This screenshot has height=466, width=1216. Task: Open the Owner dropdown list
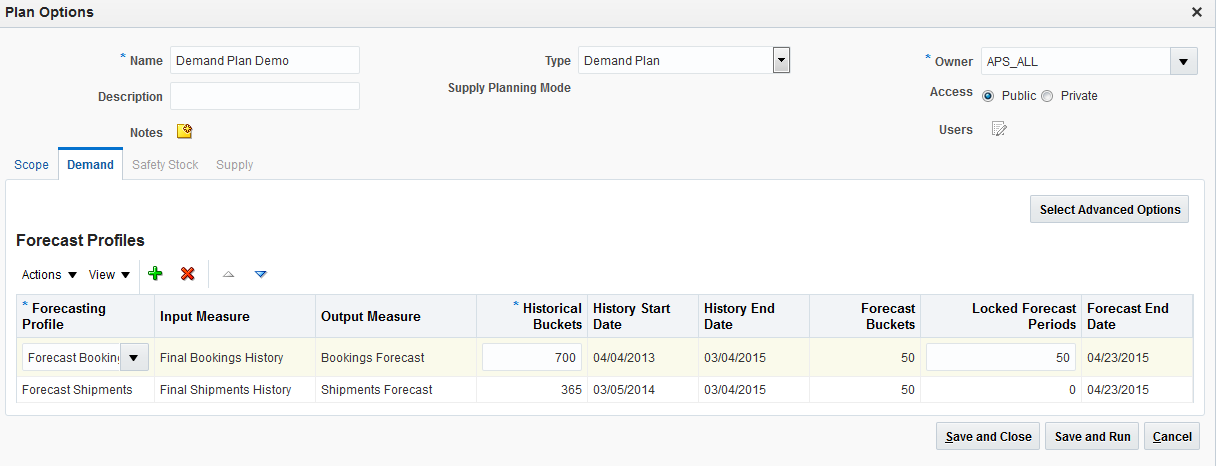point(1184,61)
